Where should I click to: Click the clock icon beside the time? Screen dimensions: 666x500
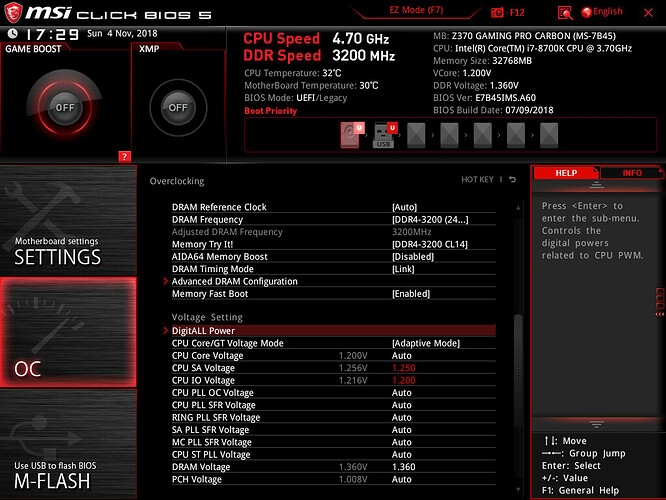pos(13,34)
